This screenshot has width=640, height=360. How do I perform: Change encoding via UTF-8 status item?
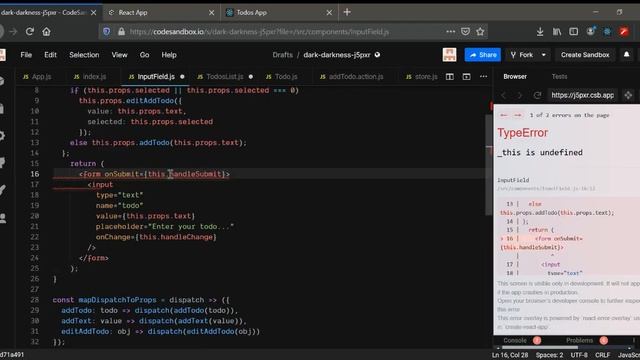click(579, 355)
